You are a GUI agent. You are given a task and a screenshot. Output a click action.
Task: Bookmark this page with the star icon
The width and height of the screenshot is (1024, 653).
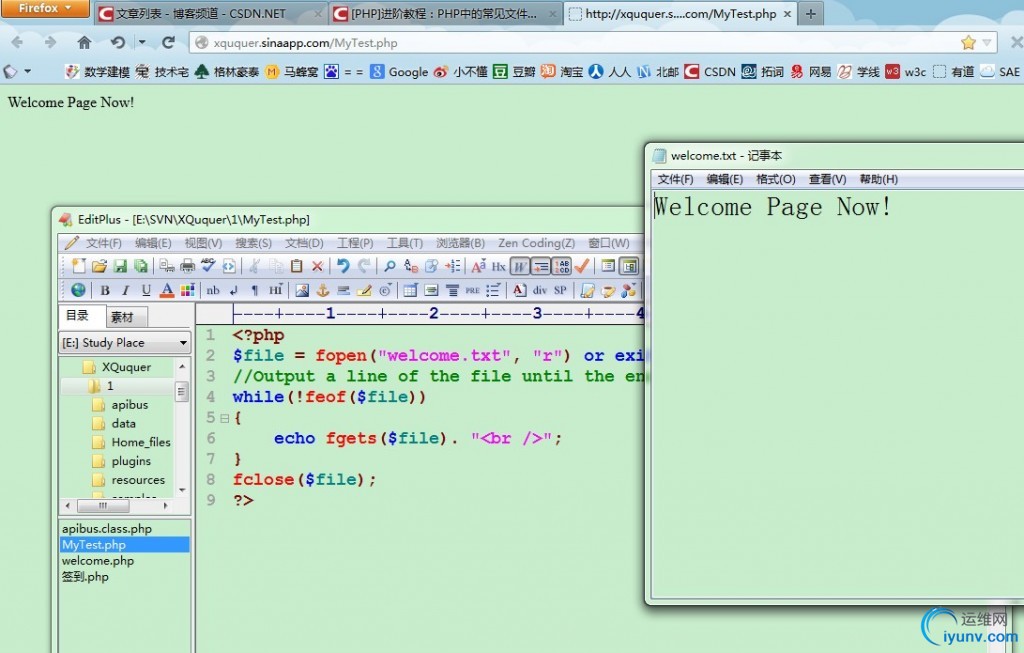(968, 43)
